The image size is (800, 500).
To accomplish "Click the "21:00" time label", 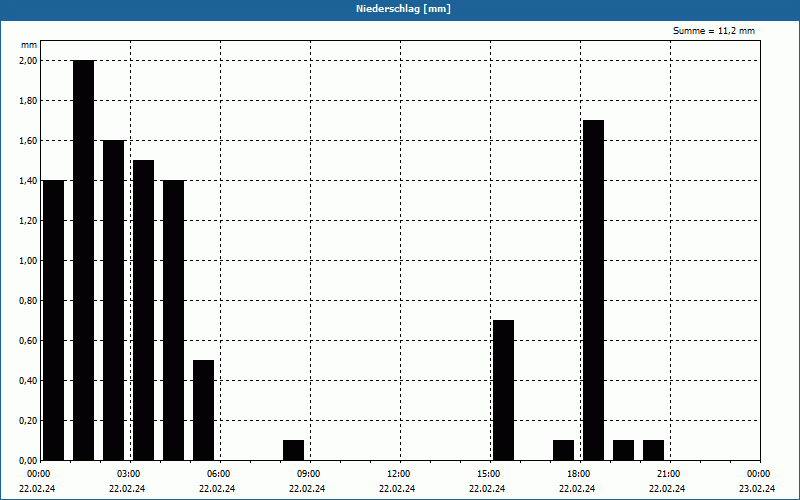I will tap(669, 474).
